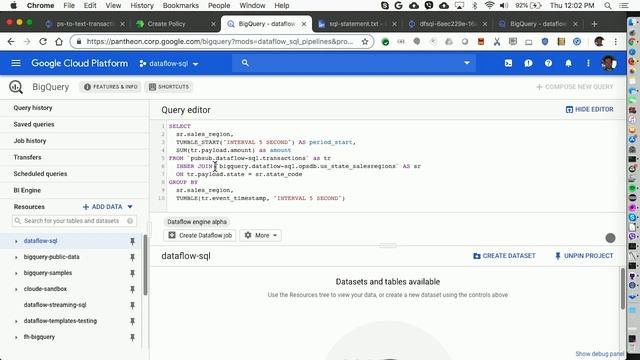Image resolution: width=640 pixels, height=360 pixels.
Task: Click the Chrome back arrow
Action: coord(11,42)
